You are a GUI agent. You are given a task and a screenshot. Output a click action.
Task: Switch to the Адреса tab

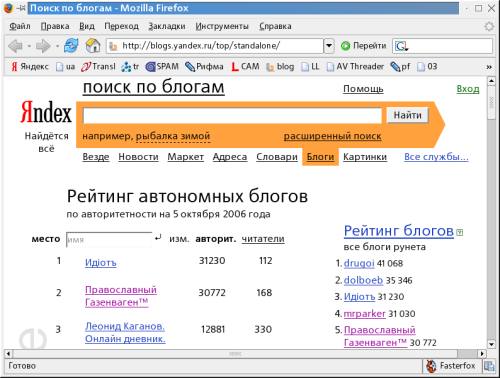tap(230, 157)
